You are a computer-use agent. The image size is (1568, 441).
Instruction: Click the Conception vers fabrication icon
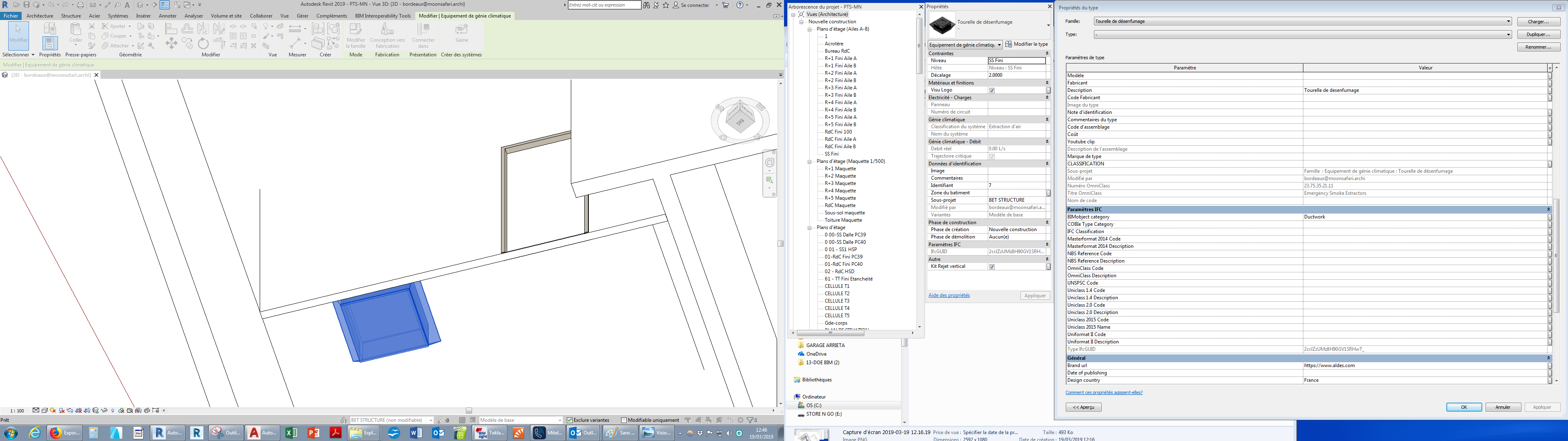coord(387,30)
